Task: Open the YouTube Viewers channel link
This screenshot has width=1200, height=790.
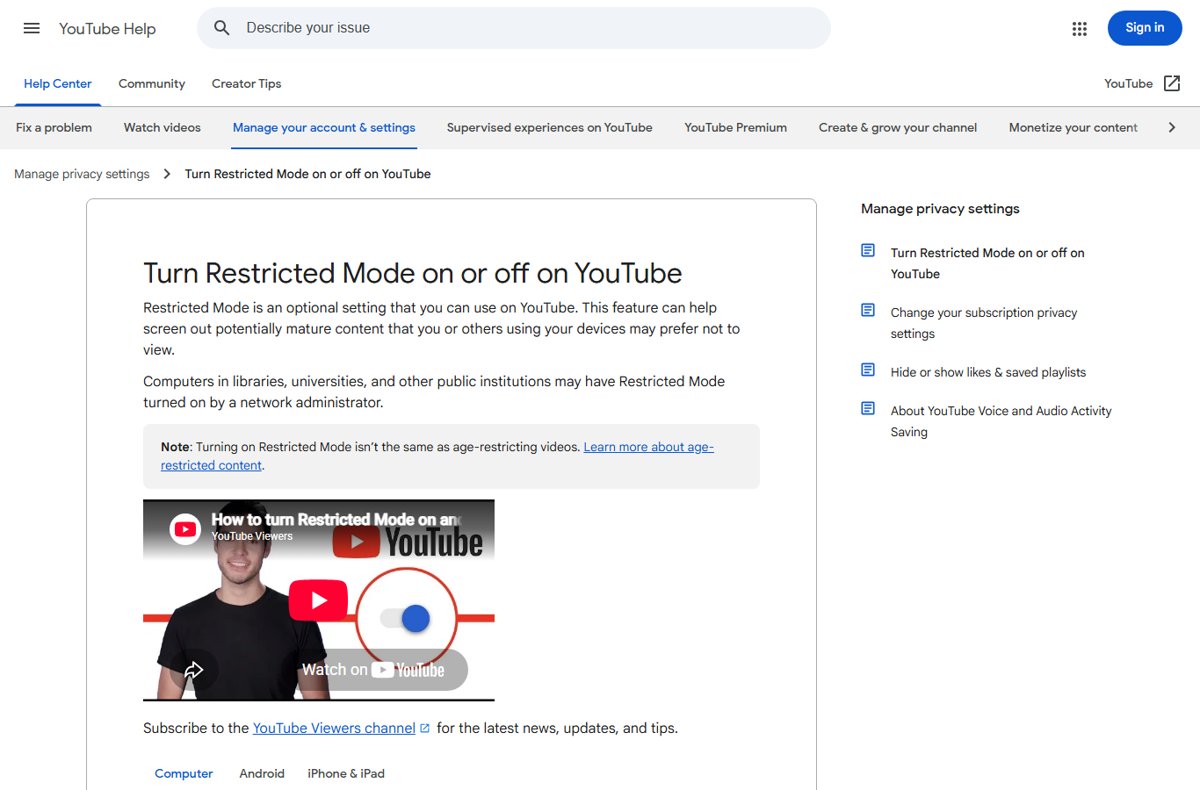Action: [x=334, y=728]
